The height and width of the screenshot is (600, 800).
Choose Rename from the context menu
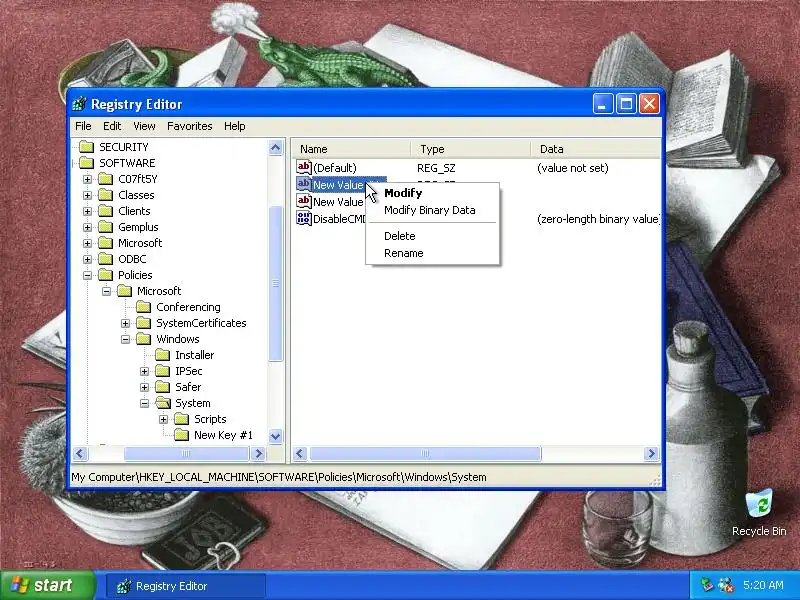click(432, 253)
